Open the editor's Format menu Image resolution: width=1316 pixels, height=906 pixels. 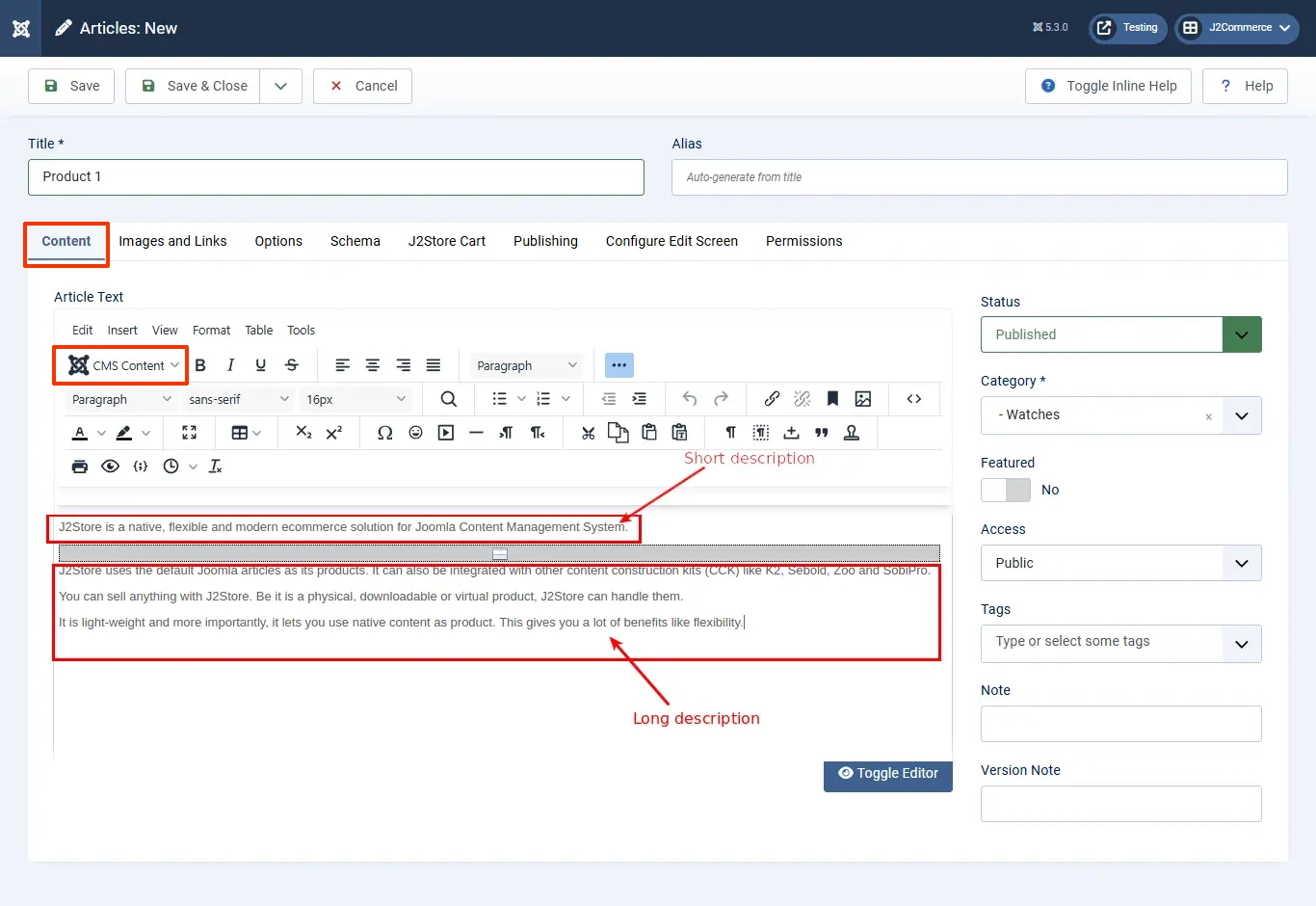click(211, 330)
